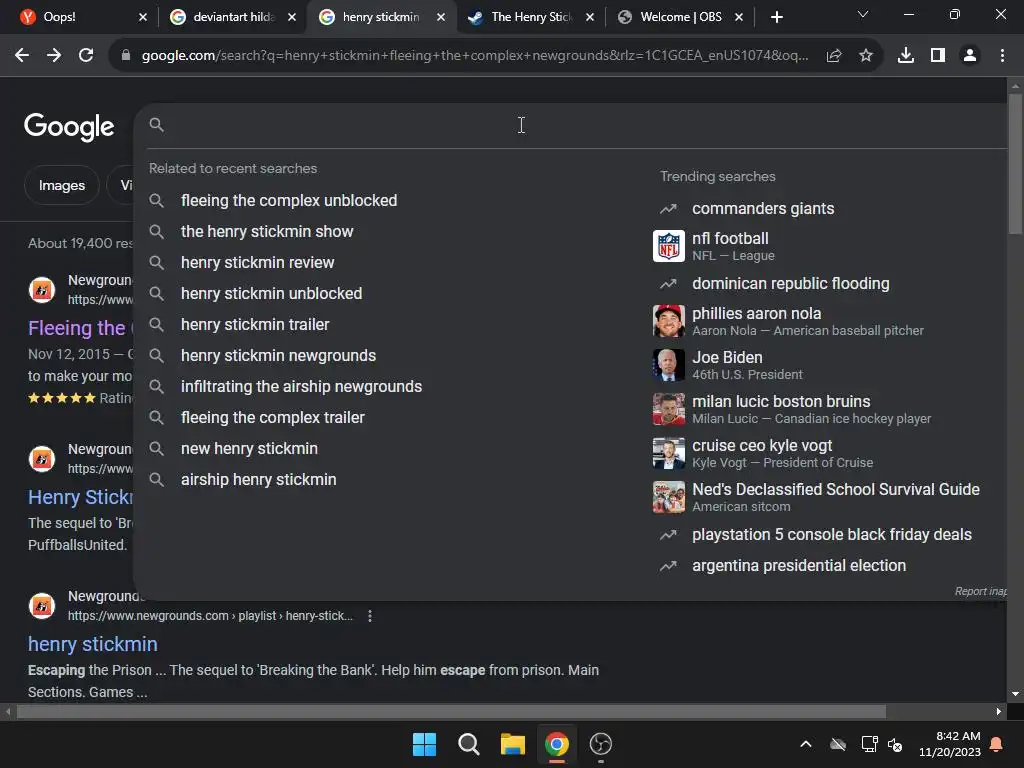Select trending search commanders giants
Screen dimensions: 1024x768
[763, 209]
